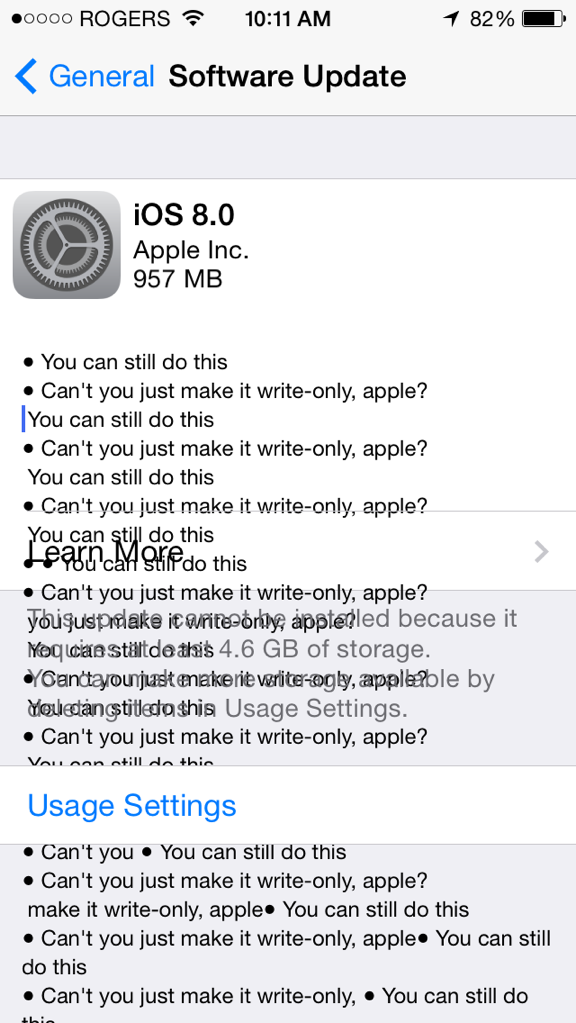Tap the Learn More disclosure chevron
Screen dimensions: 576x1023
pyautogui.click(x=541, y=552)
